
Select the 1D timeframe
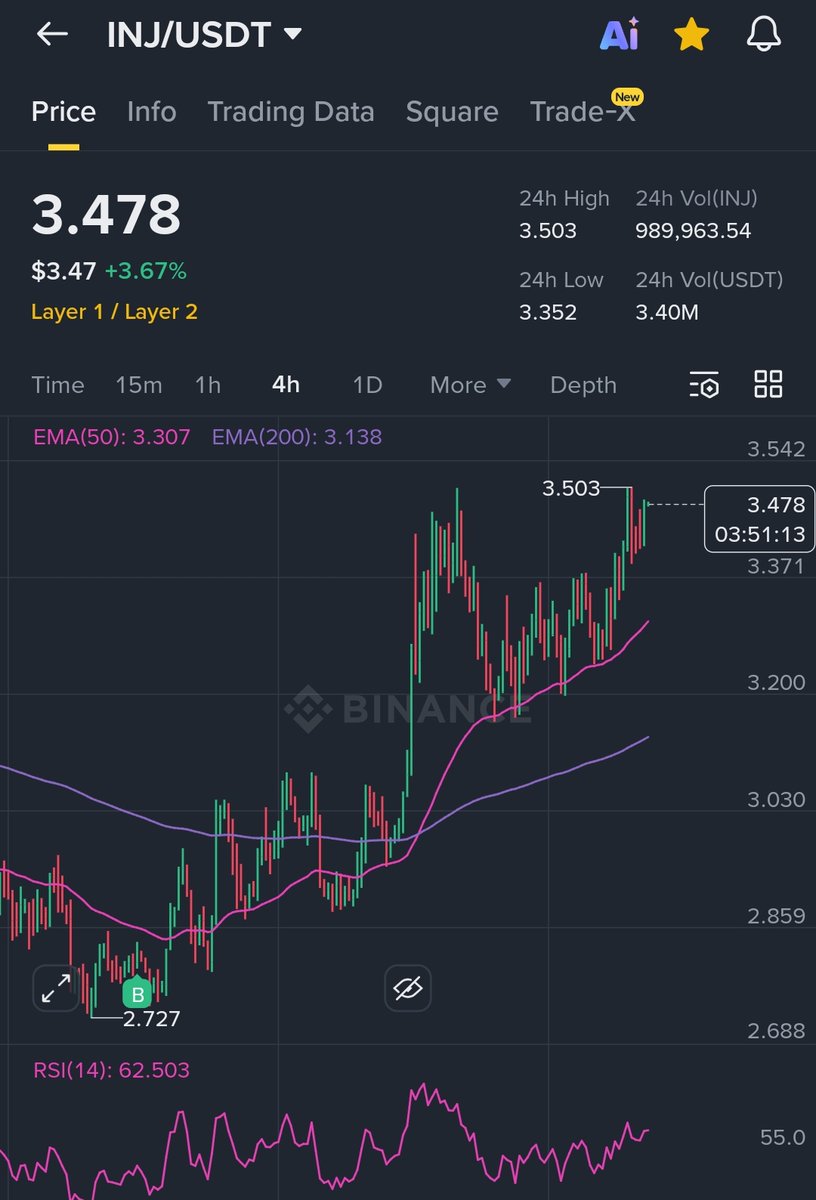tap(368, 385)
